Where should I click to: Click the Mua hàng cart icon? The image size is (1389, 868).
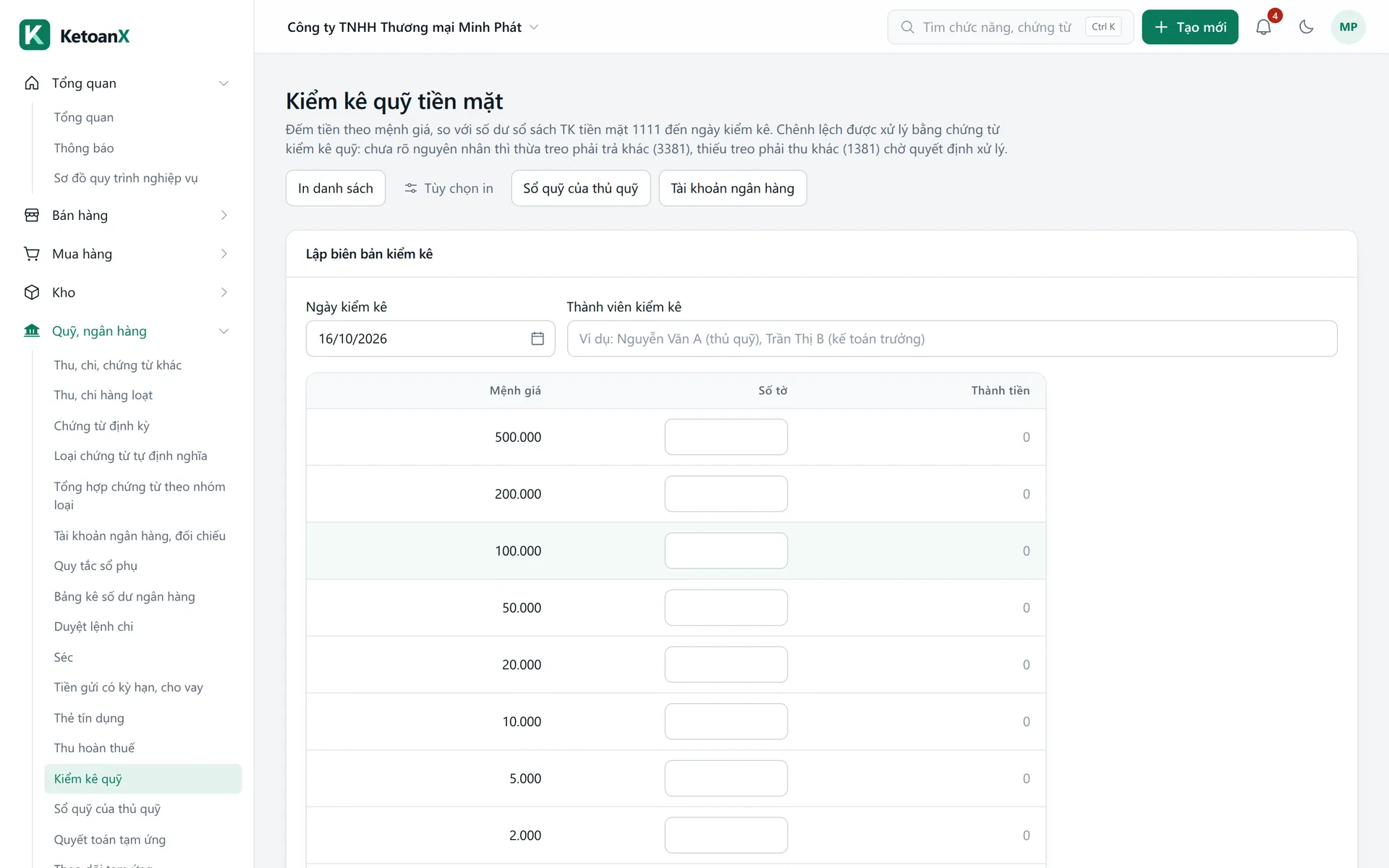[32, 254]
